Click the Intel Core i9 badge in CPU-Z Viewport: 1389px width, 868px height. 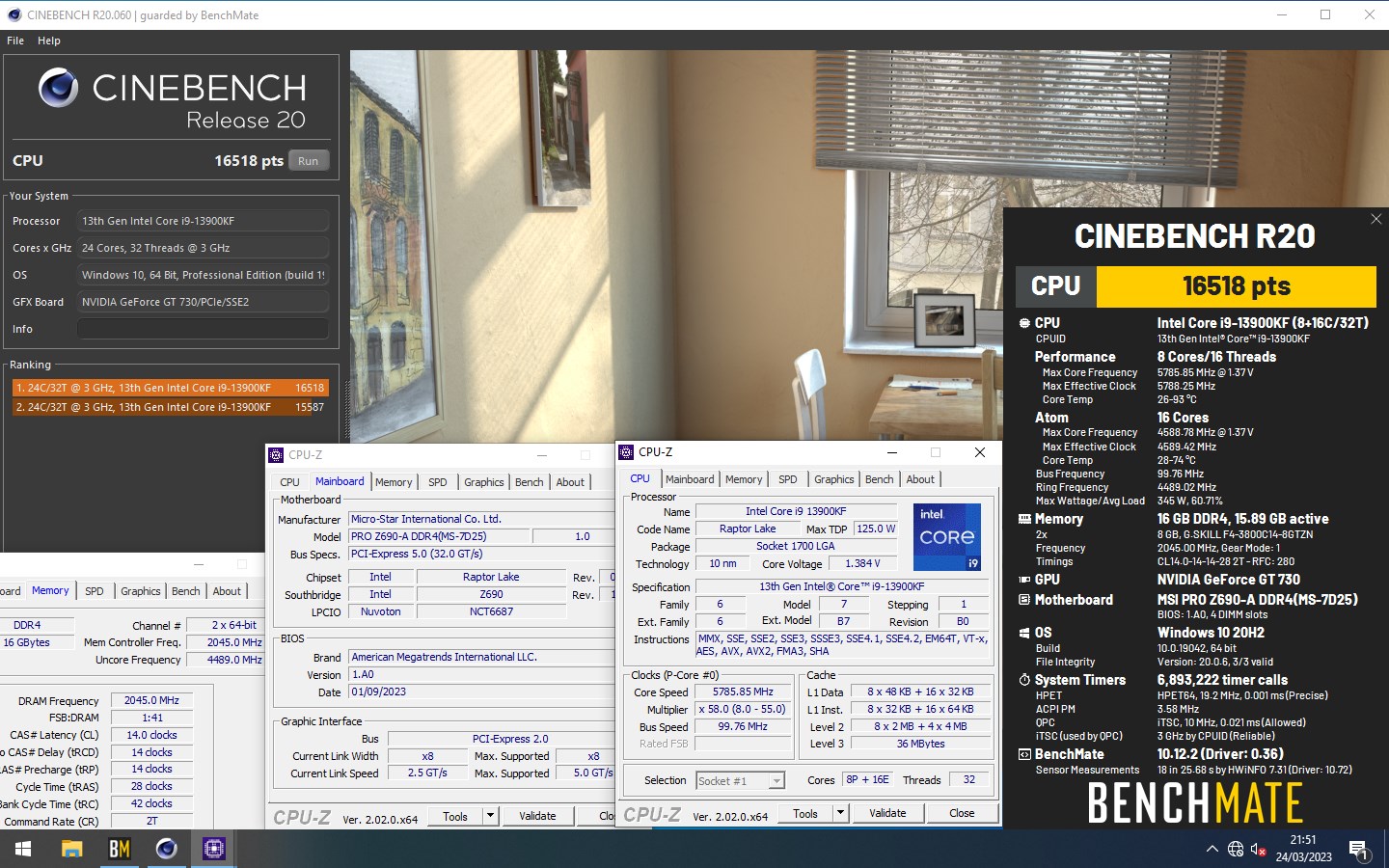(946, 537)
